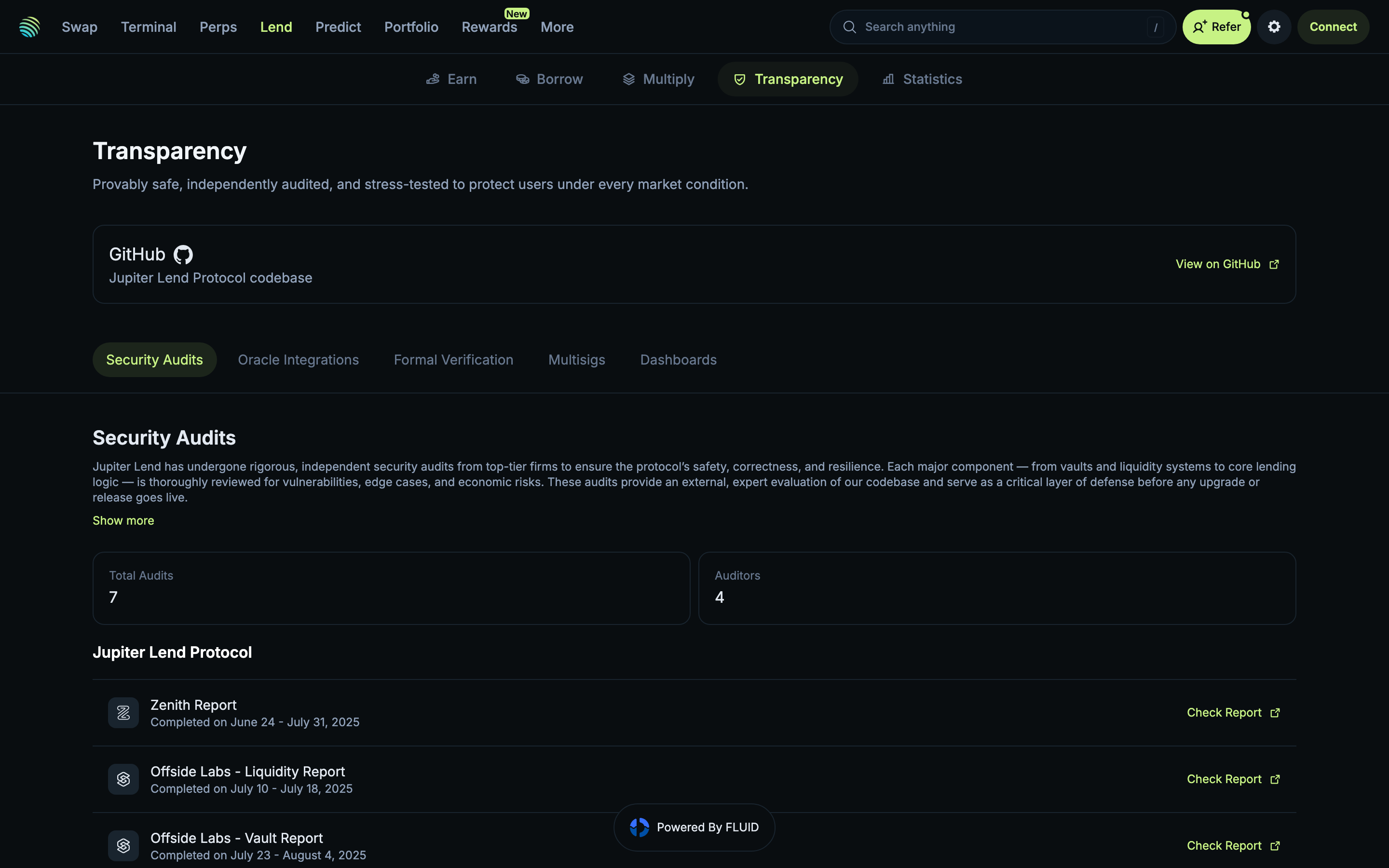This screenshot has height=868, width=1389.
Task: Click the Statistics bar chart icon
Action: click(x=887, y=79)
